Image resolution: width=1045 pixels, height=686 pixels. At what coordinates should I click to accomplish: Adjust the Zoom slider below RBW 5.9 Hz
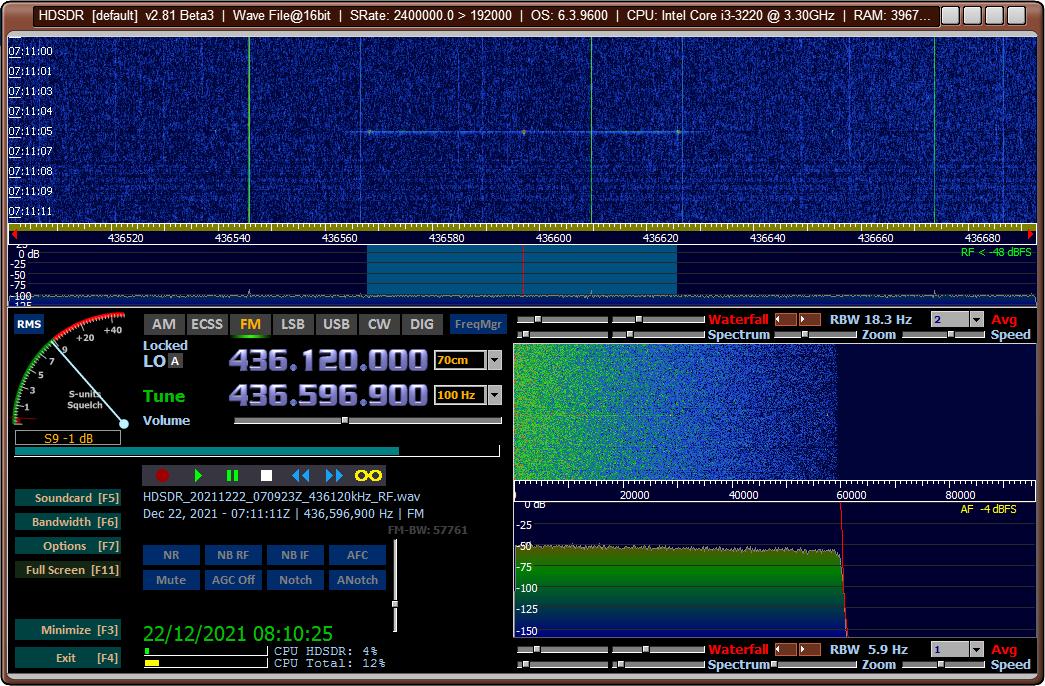pos(815,665)
